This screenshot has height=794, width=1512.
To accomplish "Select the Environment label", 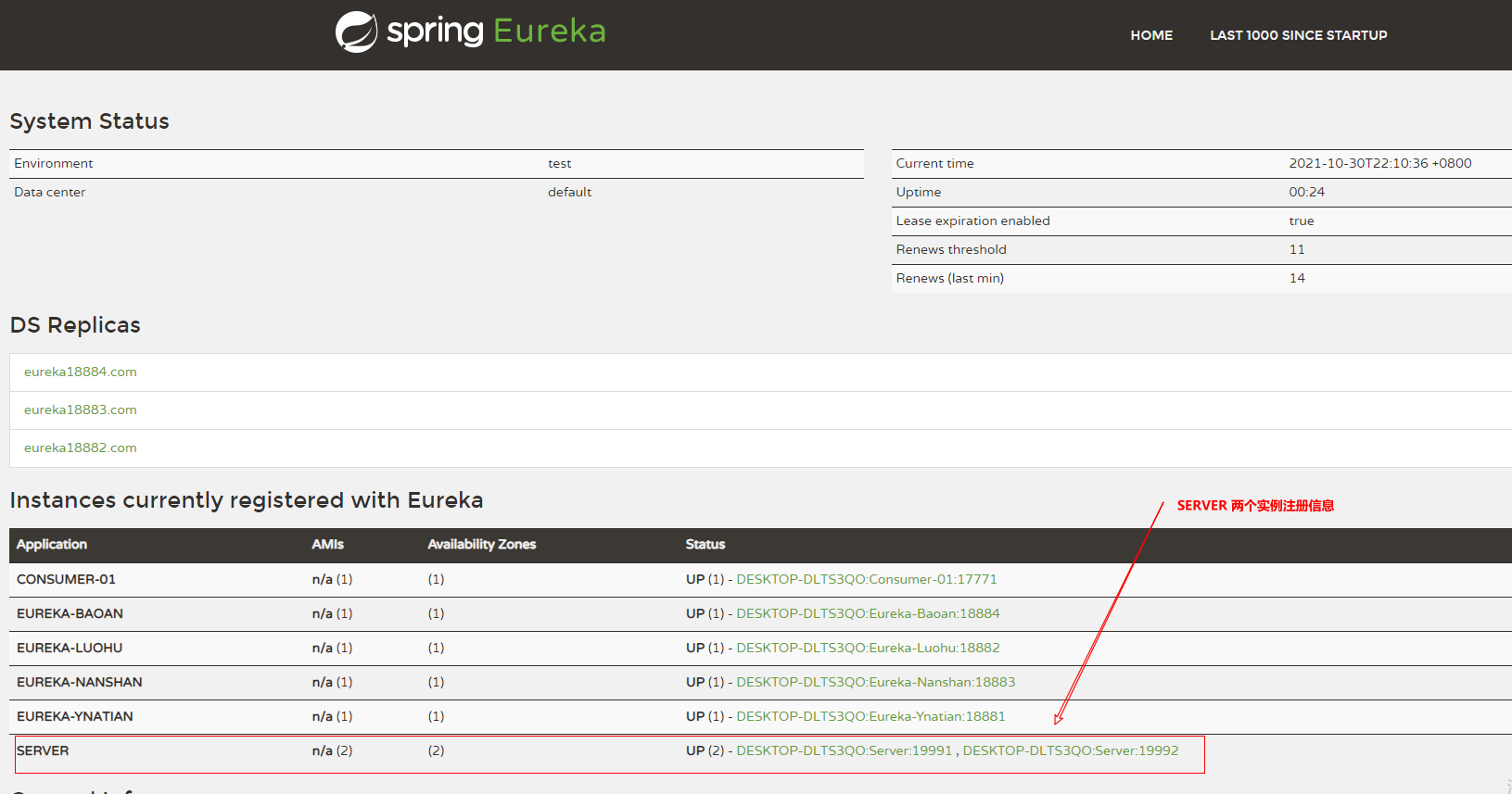I will tap(54, 163).
